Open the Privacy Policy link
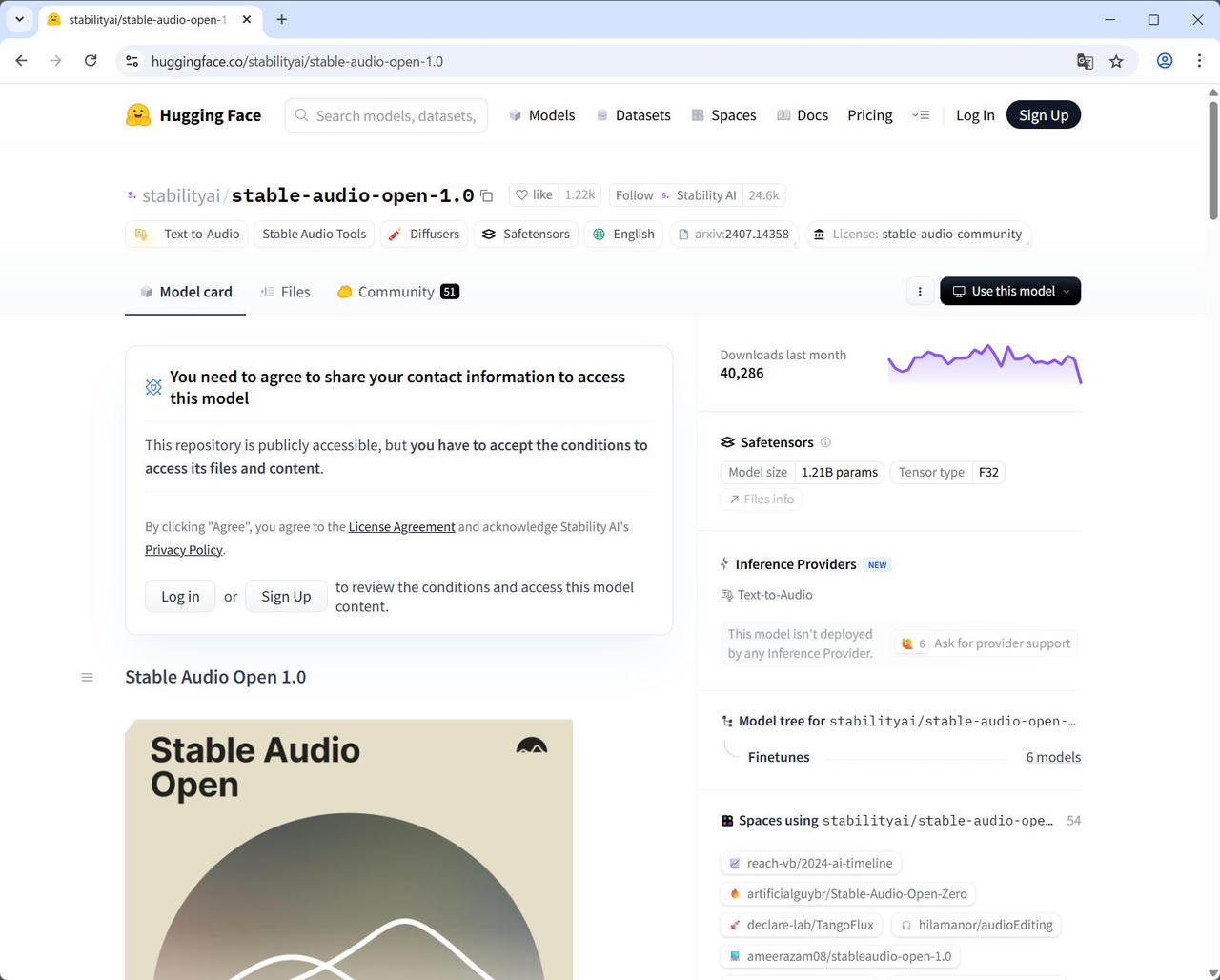Screen dimensions: 1220x980 [184, 549]
